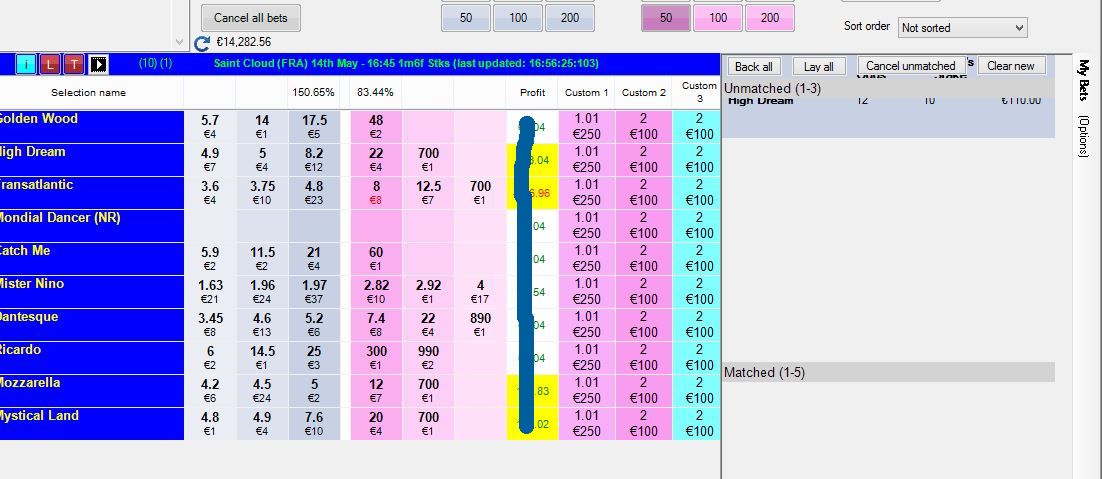Click the Lay all button
The height and width of the screenshot is (479, 1102).
819,66
